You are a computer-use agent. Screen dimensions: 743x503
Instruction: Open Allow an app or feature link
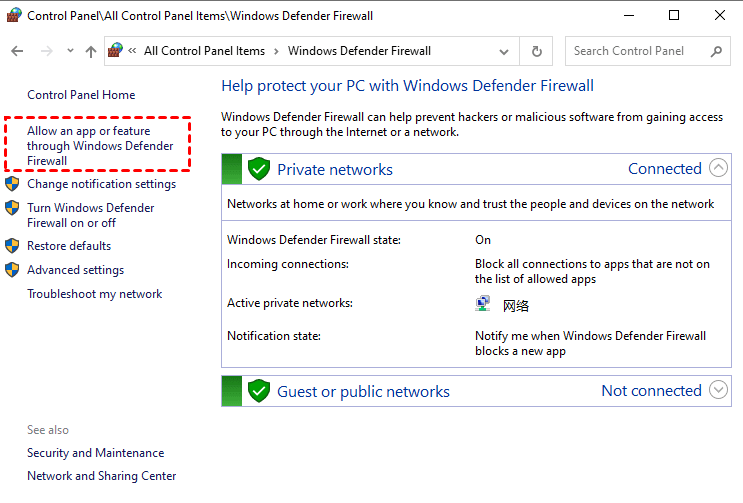[98, 146]
